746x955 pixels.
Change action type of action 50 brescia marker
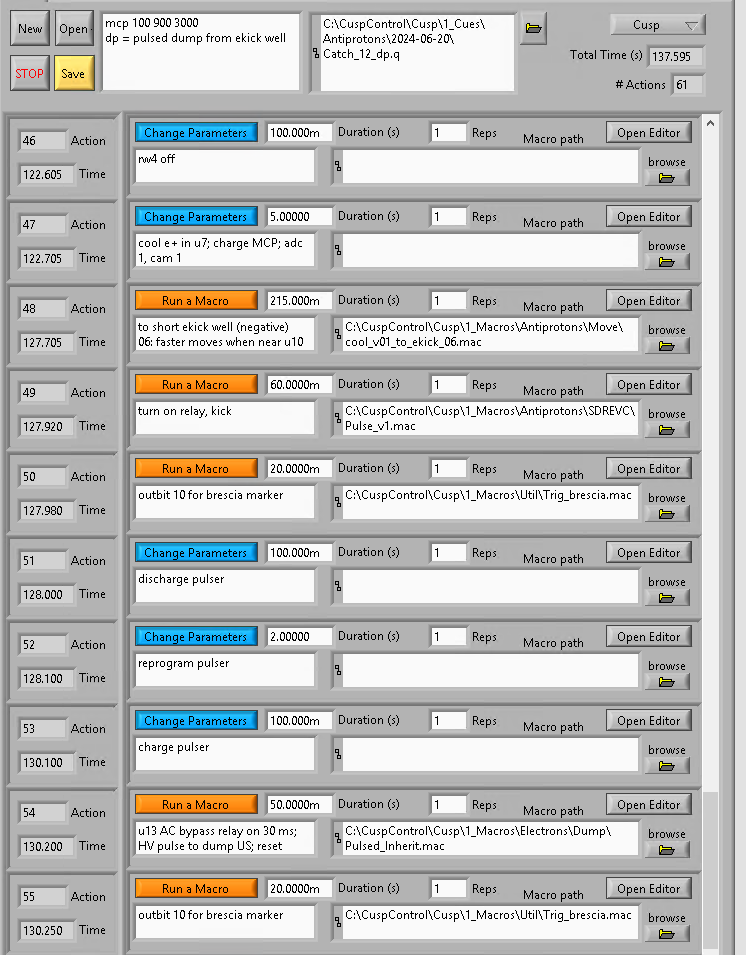pyautogui.click(x=196, y=469)
